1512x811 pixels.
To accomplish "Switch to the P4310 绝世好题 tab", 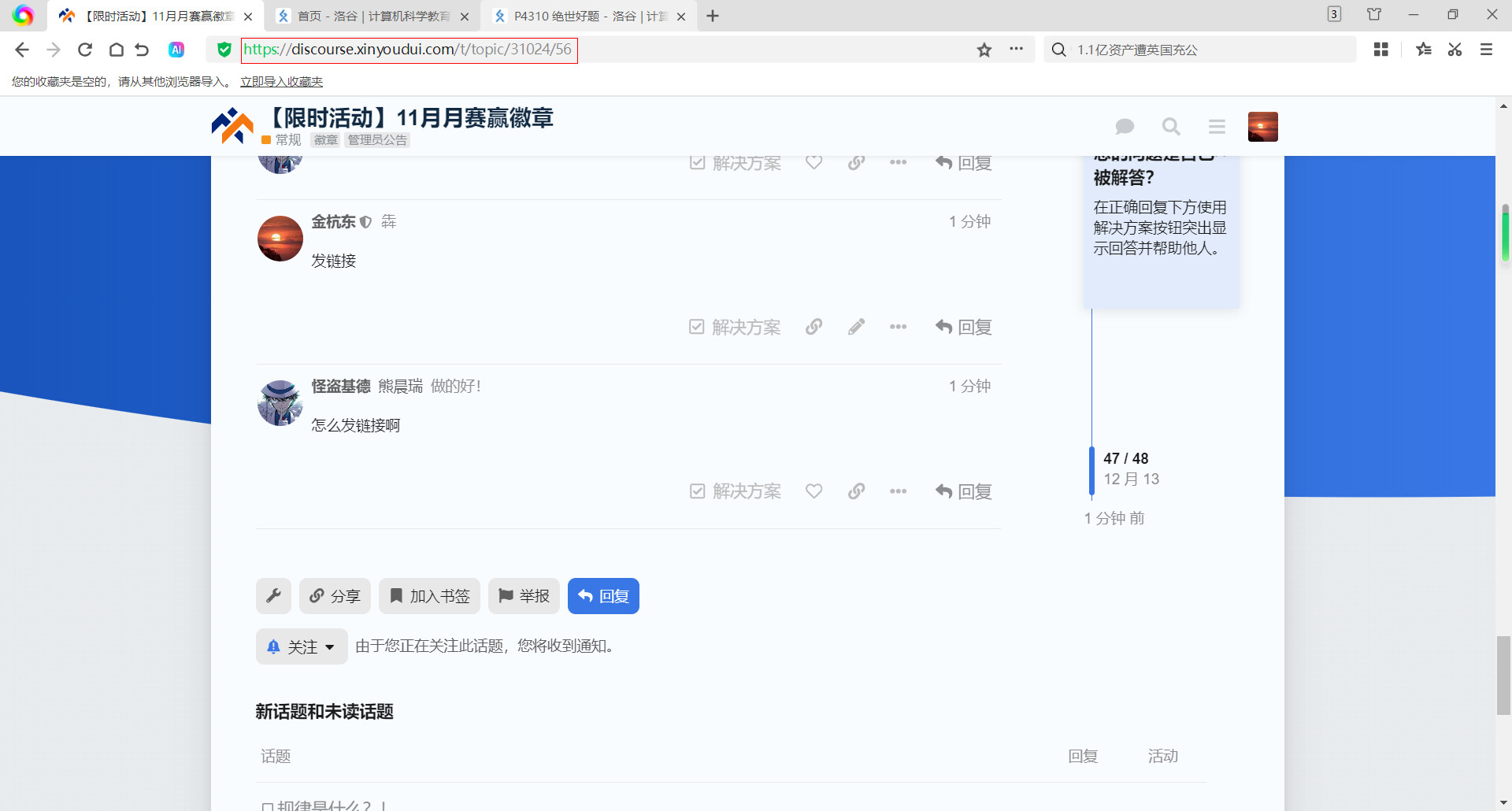I will tap(588, 16).
